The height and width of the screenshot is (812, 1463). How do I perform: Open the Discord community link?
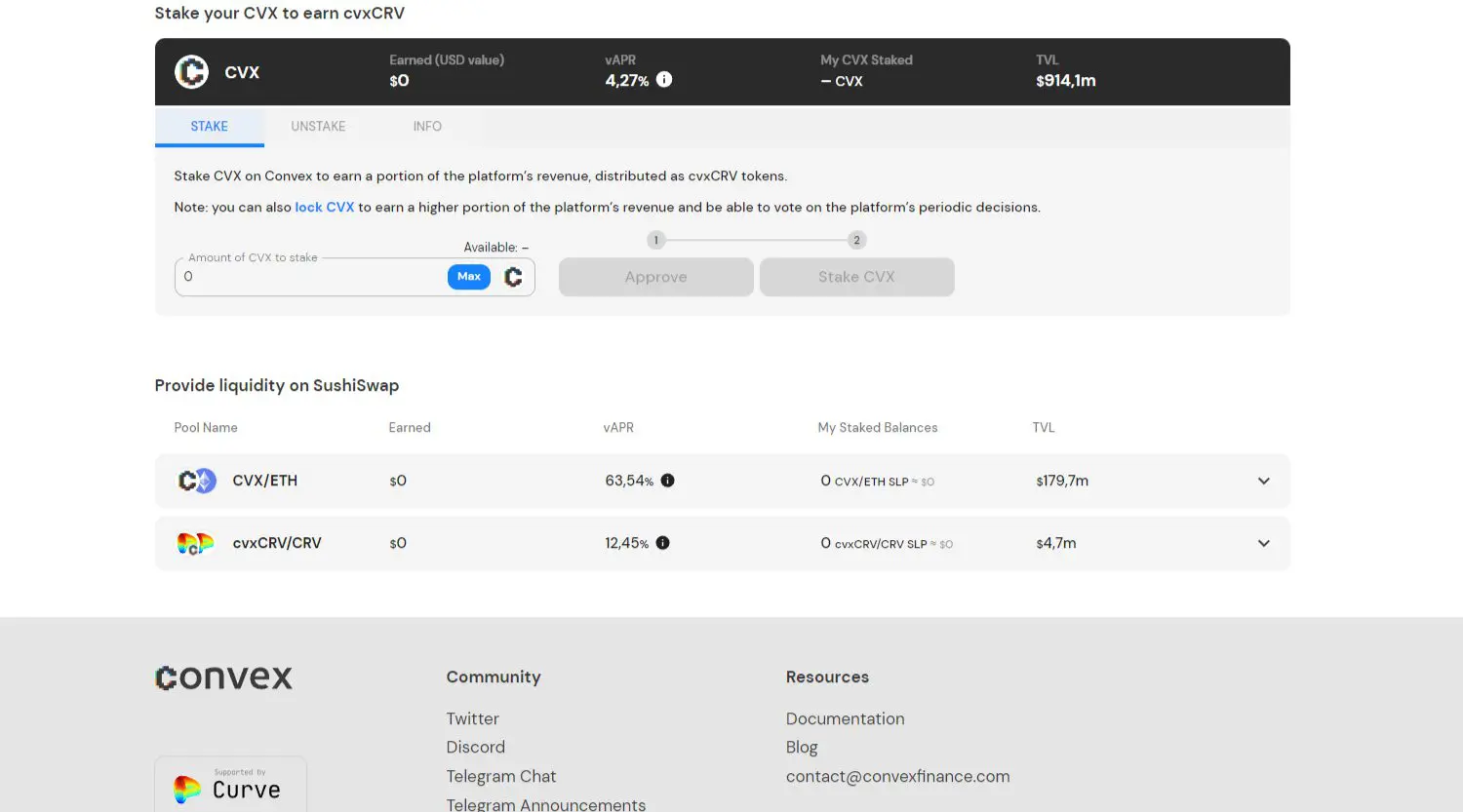click(x=476, y=747)
